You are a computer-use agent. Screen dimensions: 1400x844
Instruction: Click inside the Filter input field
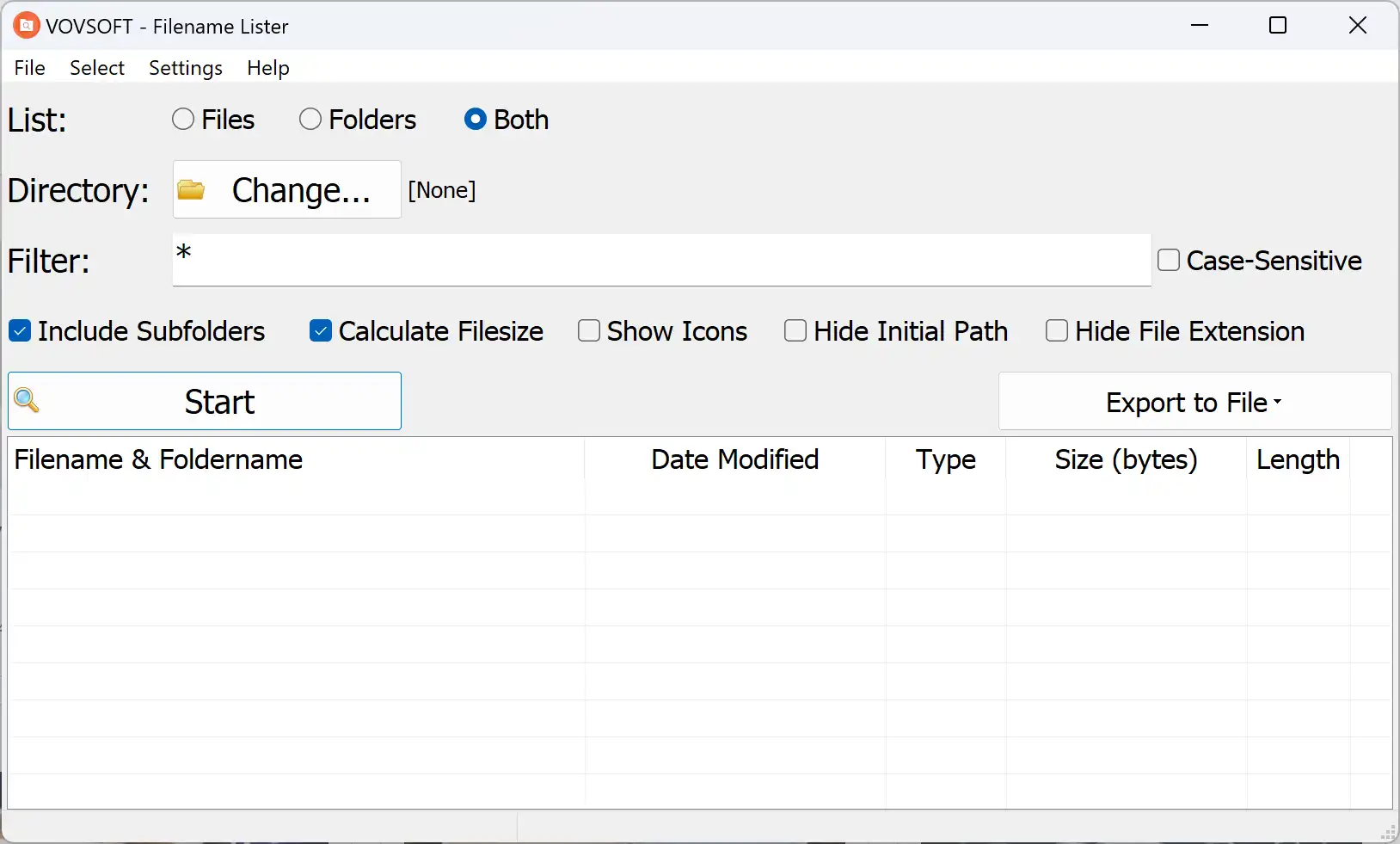point(662,260)
